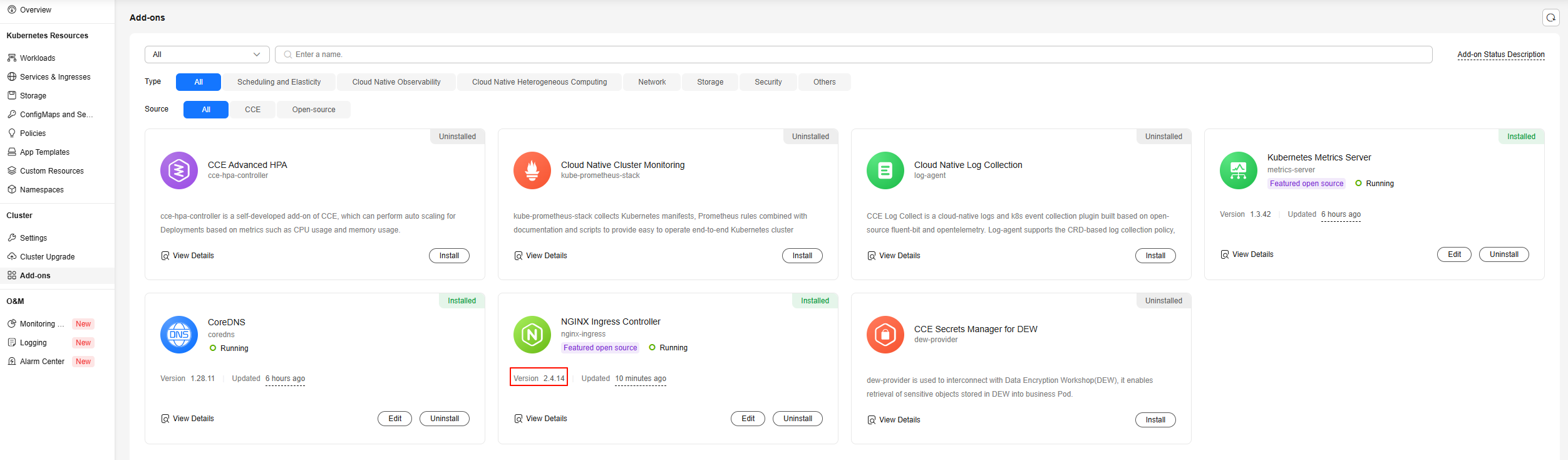
Task: Click the Storage sidebar icon
Action: 11,95
